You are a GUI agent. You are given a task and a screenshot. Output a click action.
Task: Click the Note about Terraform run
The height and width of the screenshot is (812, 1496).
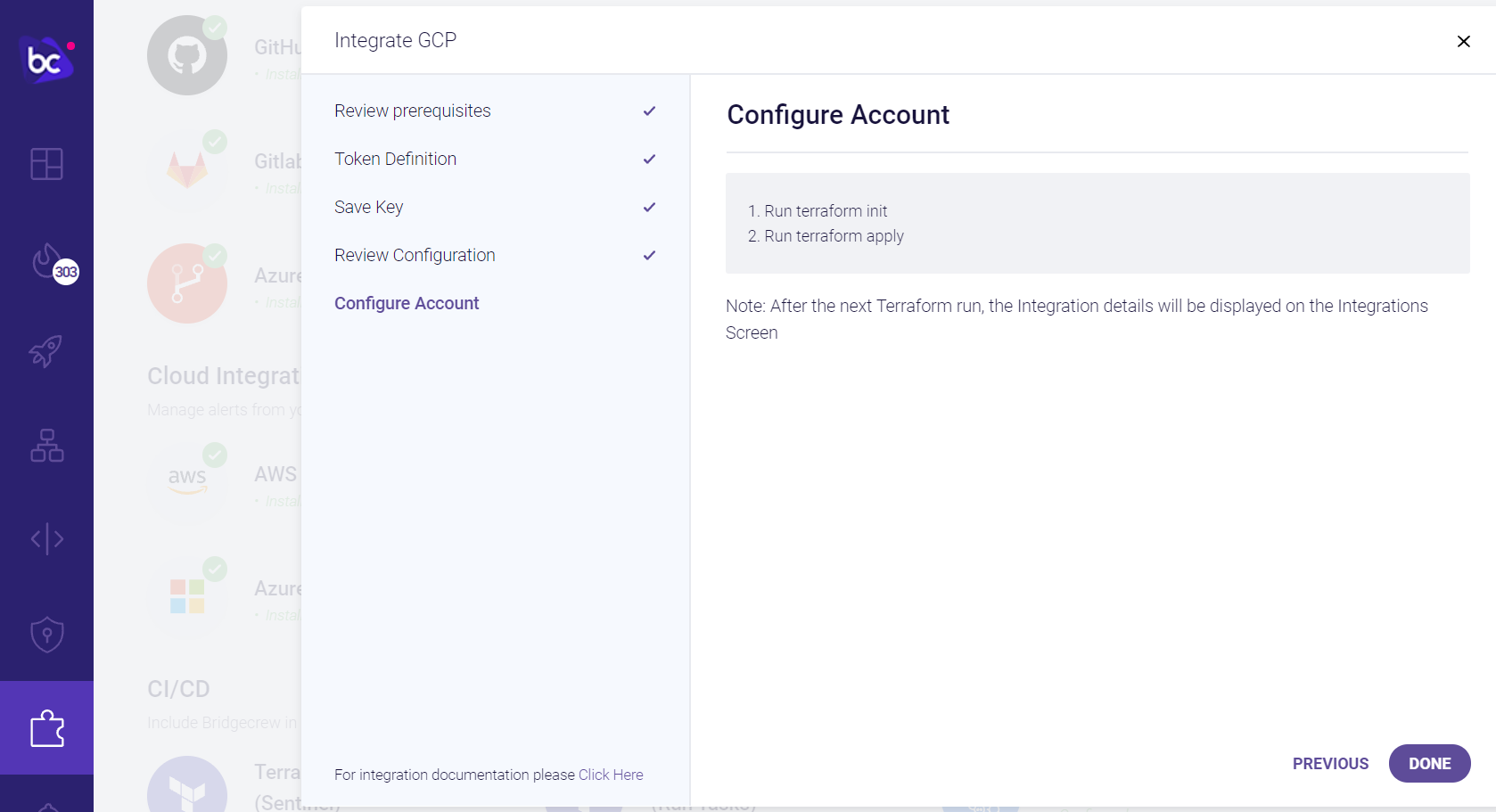pyautogui.click(x=1077, y=319)
